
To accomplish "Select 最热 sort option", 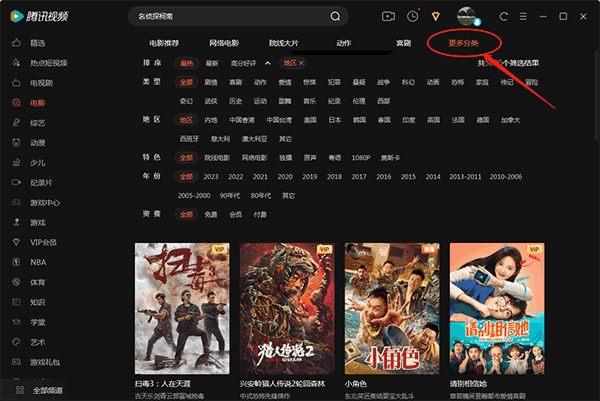I will click(187, 63).
